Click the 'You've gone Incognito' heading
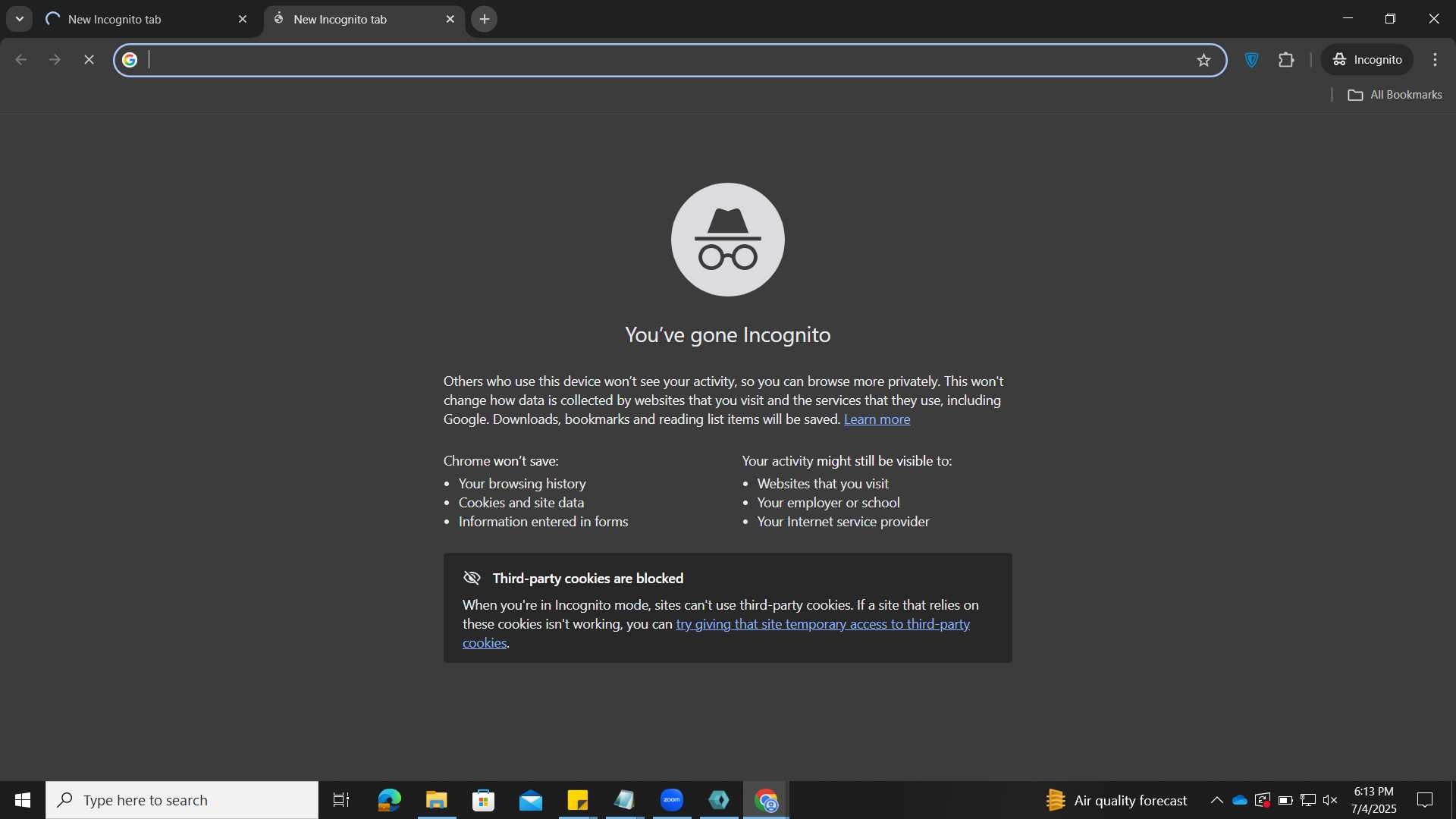 728,334
